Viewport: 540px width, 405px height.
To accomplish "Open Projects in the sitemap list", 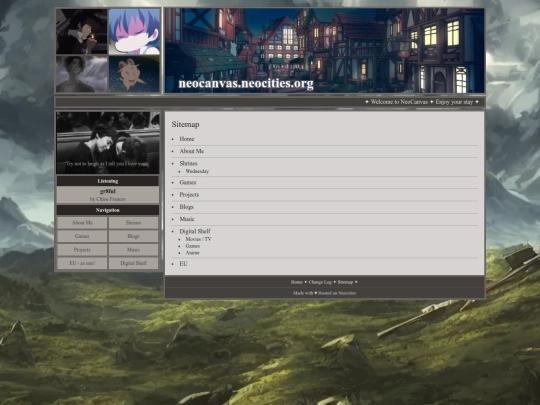I will pyautogui.click(x=189, y=195).
